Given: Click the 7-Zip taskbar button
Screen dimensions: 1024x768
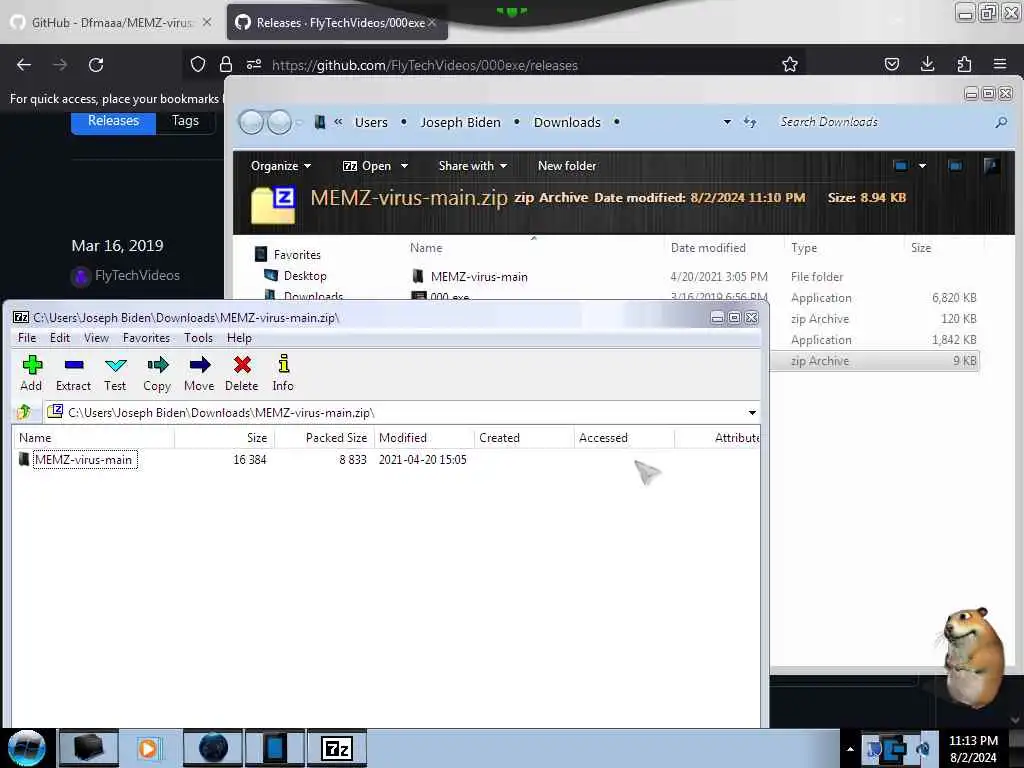Looking at the screenshot, I should tap(338, 748).
